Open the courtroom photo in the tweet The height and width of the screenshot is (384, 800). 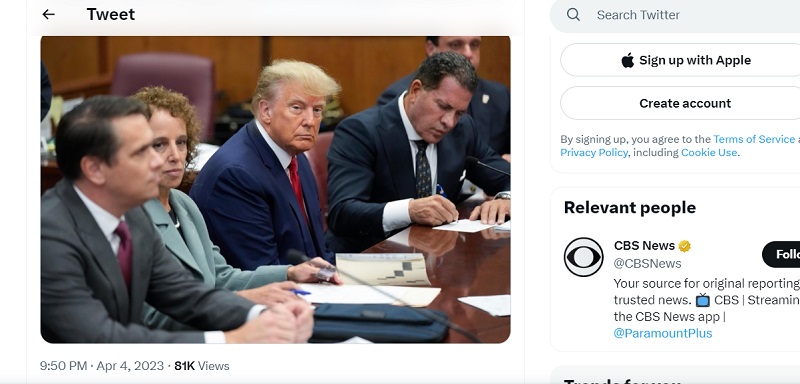tap(276, 189)
